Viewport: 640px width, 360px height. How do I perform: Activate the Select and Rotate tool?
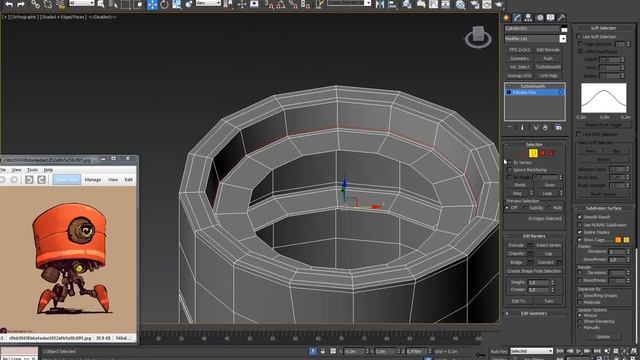pyautogui.click(x=164, y=4)
